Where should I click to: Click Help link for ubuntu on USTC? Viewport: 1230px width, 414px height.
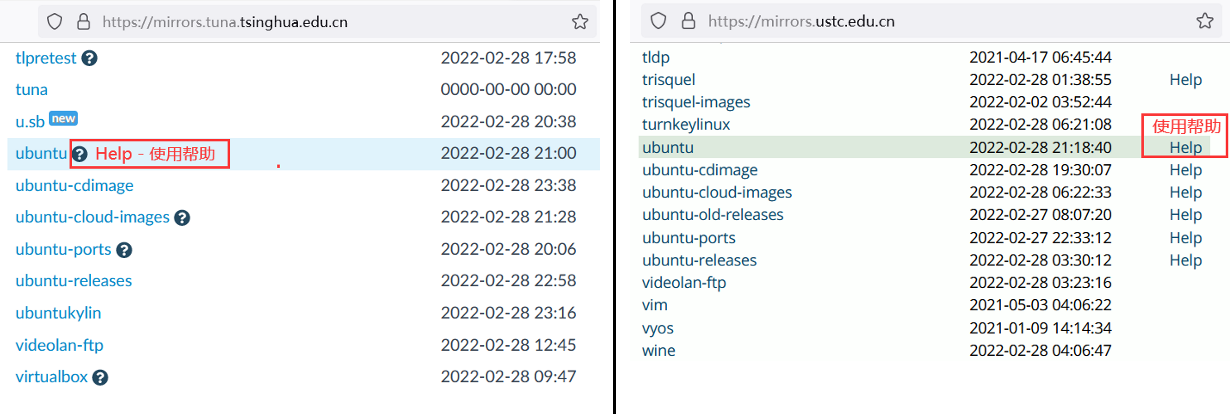tap(1185, 147)
